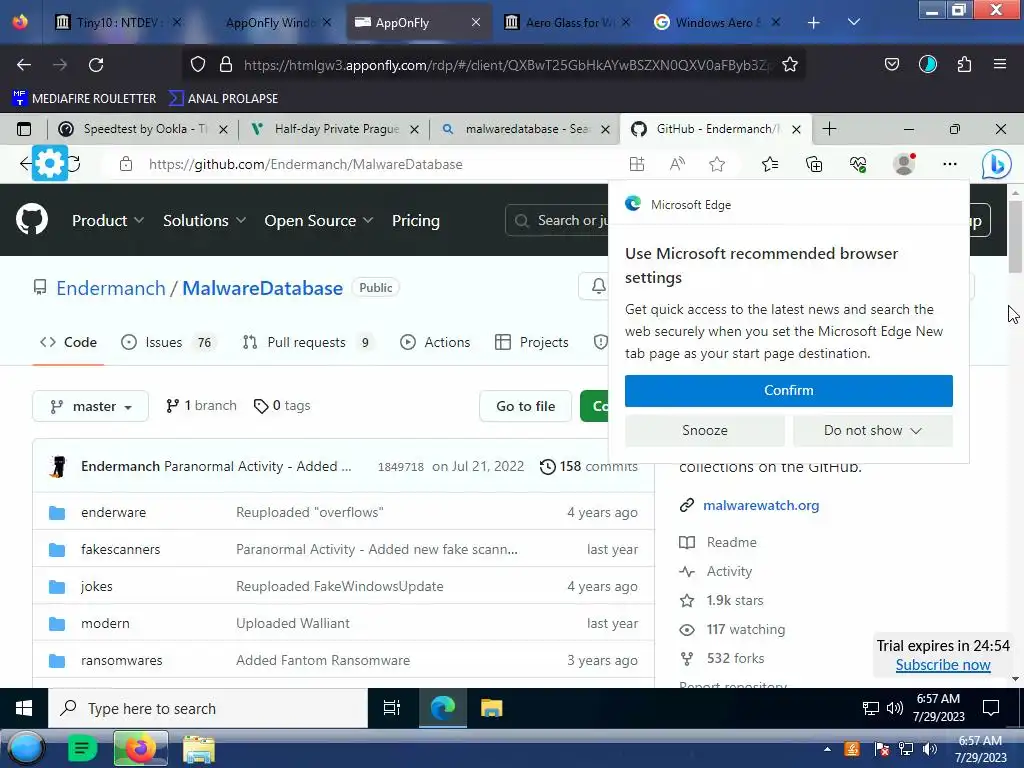Image resolution: width=1024 pixels, height=768 pixels.
Task: Open the 1 branch link
Action: 201,406
